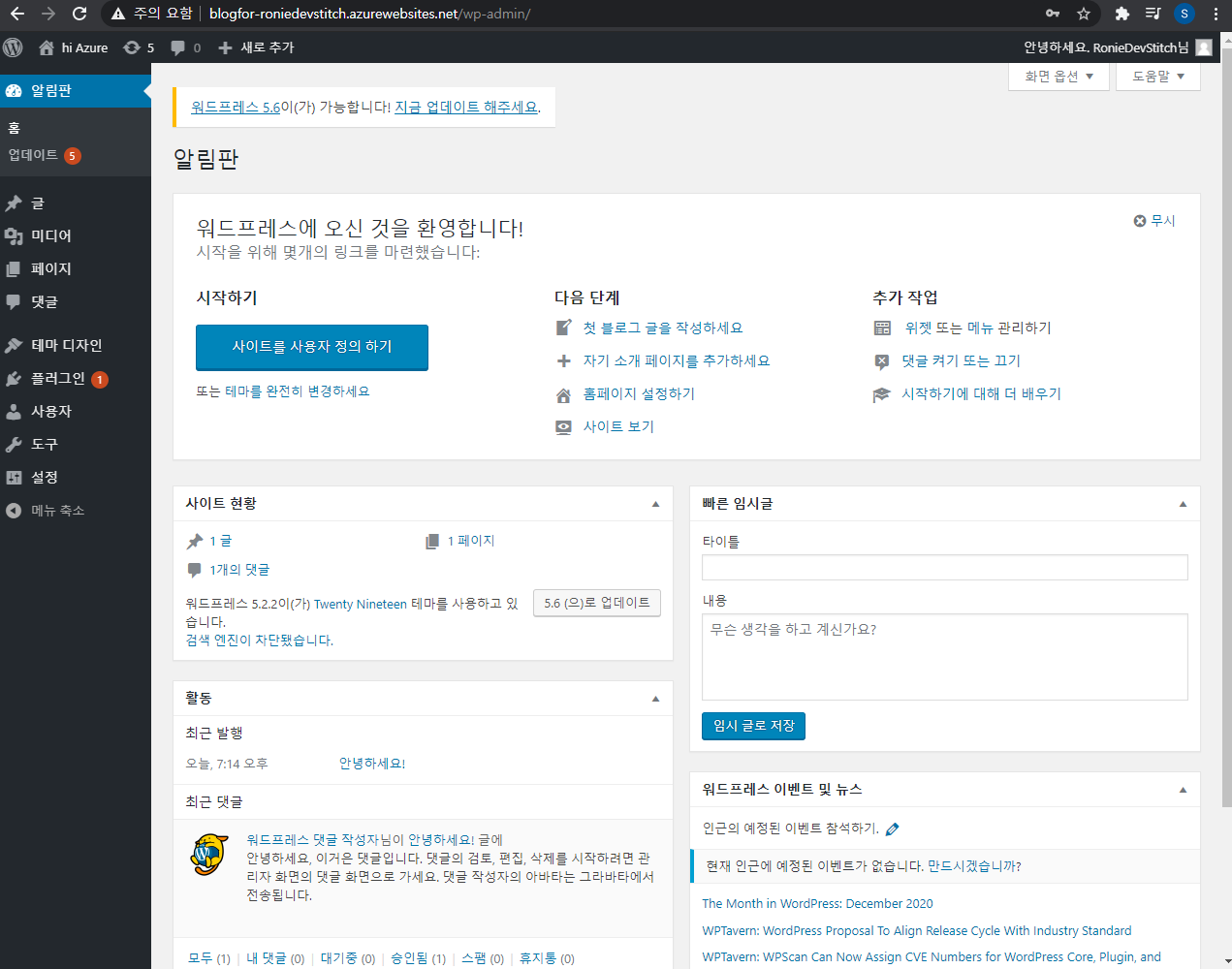
Task: Collapse the 활동 panel
Action: [x=655, y=699]
